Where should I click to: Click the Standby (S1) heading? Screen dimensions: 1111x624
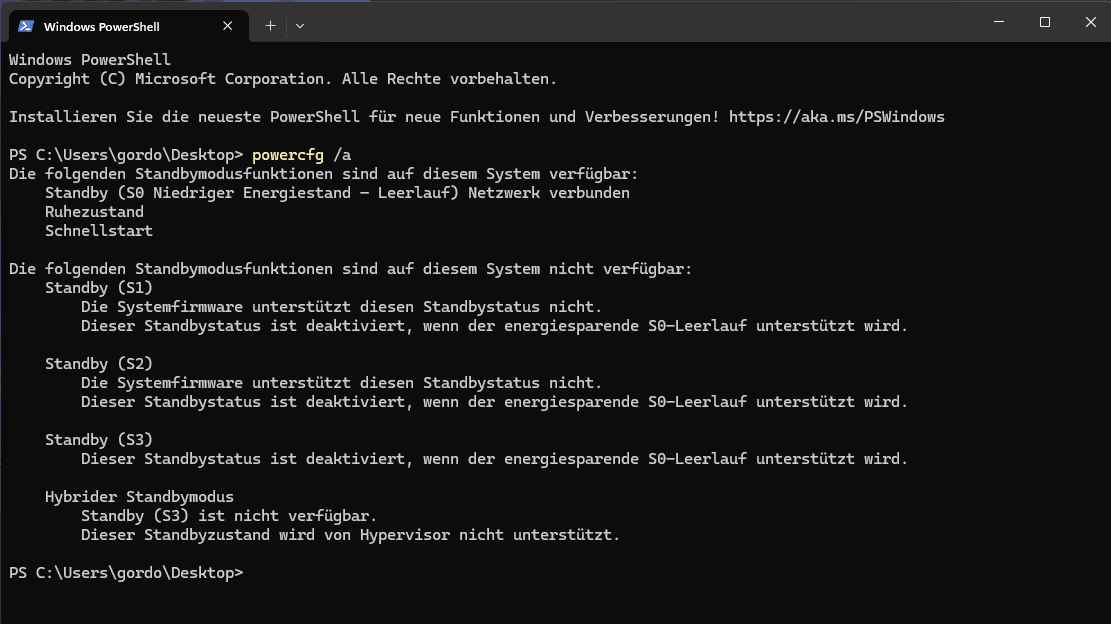click(x=99, y=288)
